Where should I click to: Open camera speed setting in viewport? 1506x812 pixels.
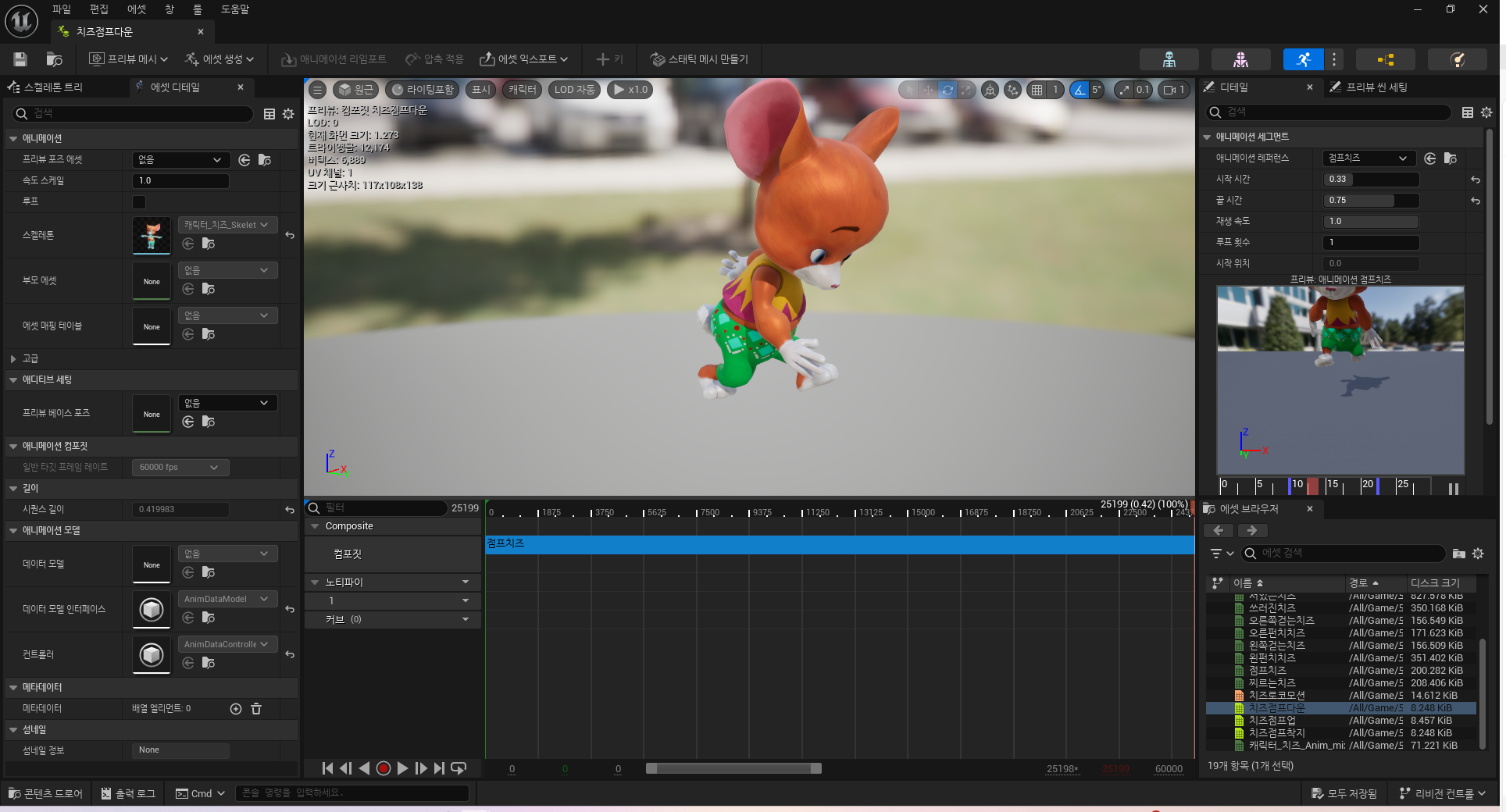[x=1174, y=90]
